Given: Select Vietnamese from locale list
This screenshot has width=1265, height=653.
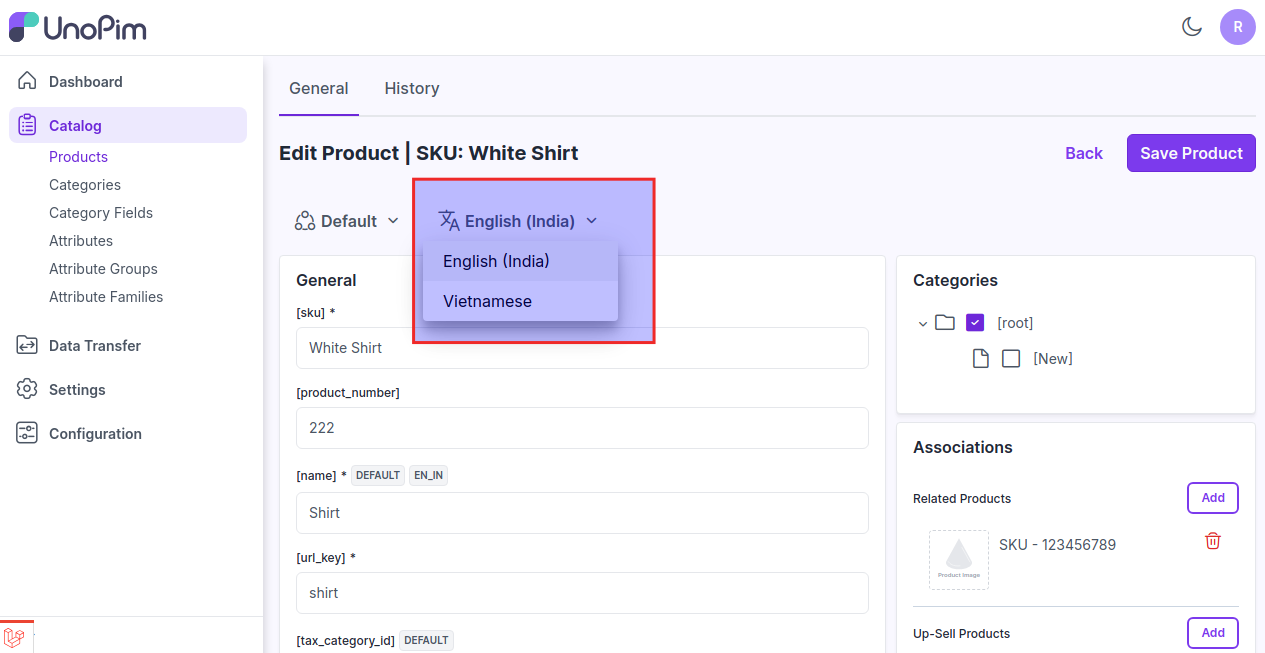Looking at the screenshot, I should pos(488,301).
